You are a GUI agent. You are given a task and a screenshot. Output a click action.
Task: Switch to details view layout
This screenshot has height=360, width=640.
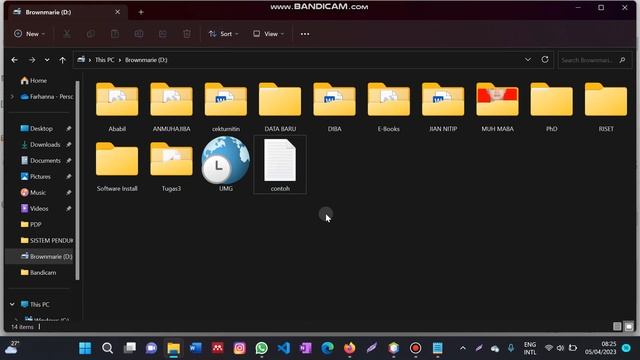pyautogui.click(x=617, y=326)
